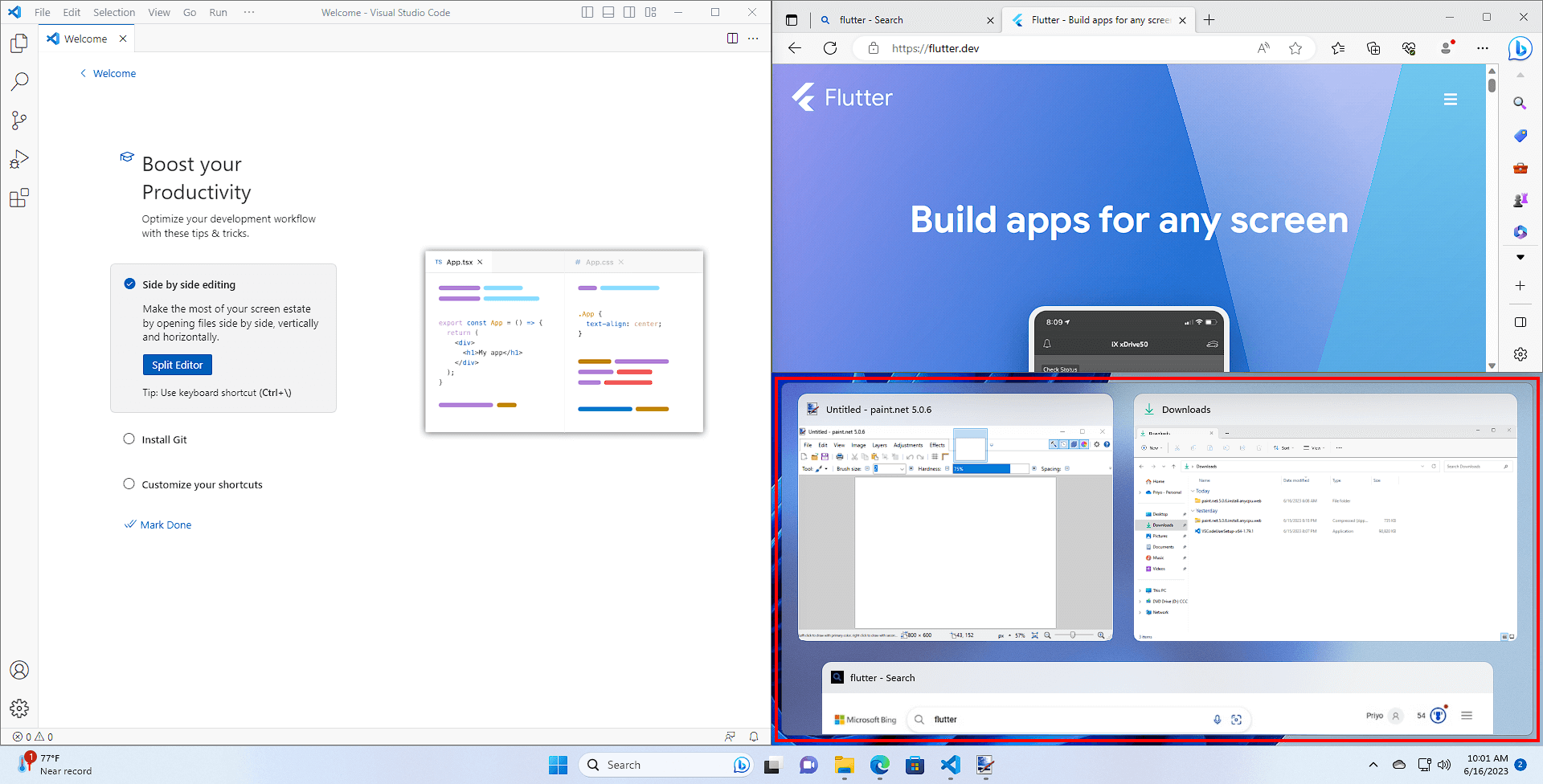Image resolution: width=1543 pixels, height=784 pixels.
Task: Open the Go menu in VS Code
Action: 190,12
